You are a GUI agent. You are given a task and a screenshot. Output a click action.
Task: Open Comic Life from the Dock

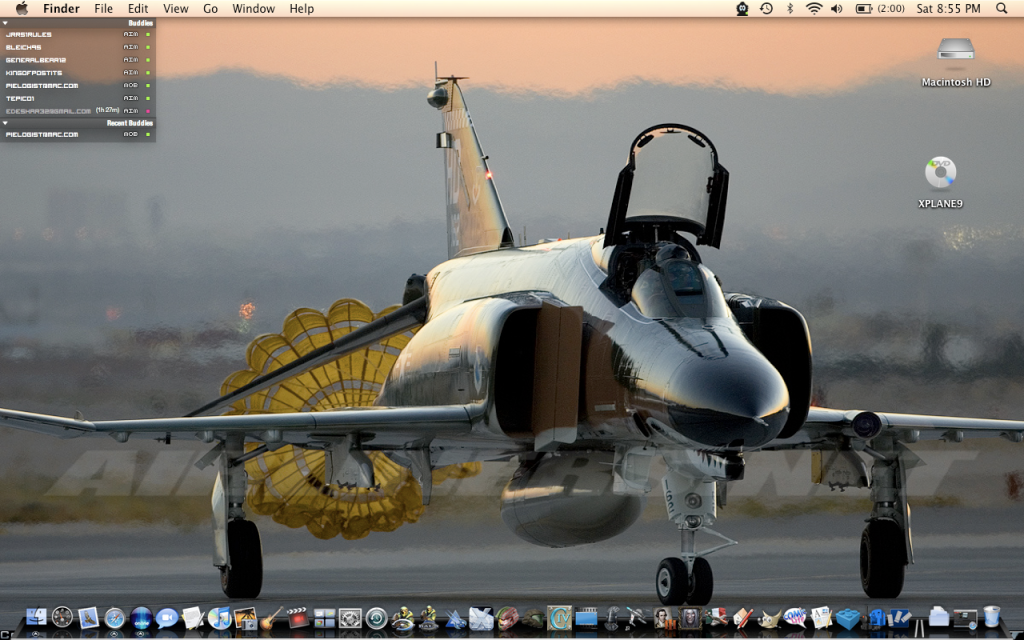[x=795, y=618]
